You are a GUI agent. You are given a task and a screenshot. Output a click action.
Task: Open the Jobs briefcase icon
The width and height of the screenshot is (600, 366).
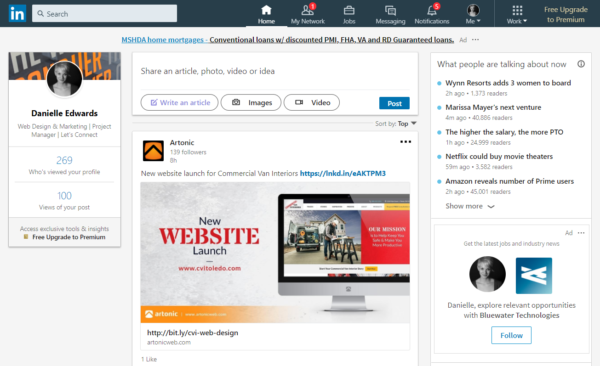pos(349,10)
